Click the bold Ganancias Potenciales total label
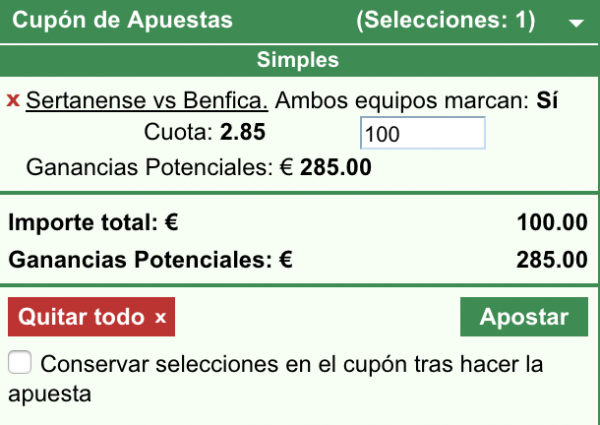600x425 pixels. [150, 260]
